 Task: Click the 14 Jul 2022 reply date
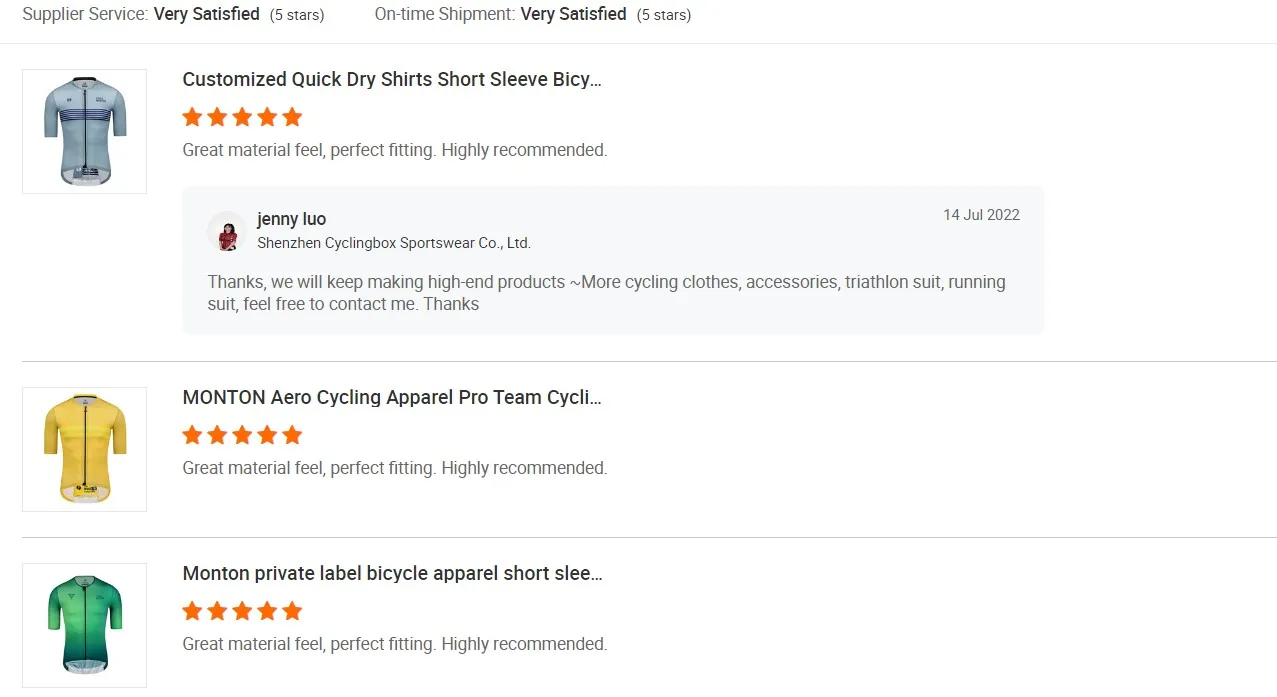tap(981, 215)
